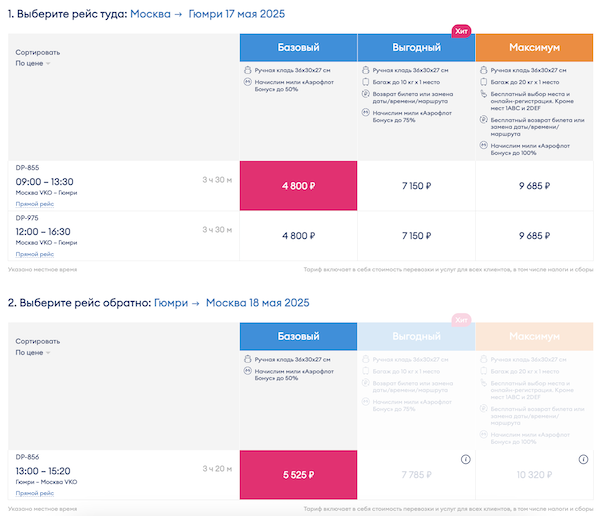Select 9 685 ₽ Максимум fare for DP-975
The height and width of the screenshot is (516, 600).
[533, 236]
